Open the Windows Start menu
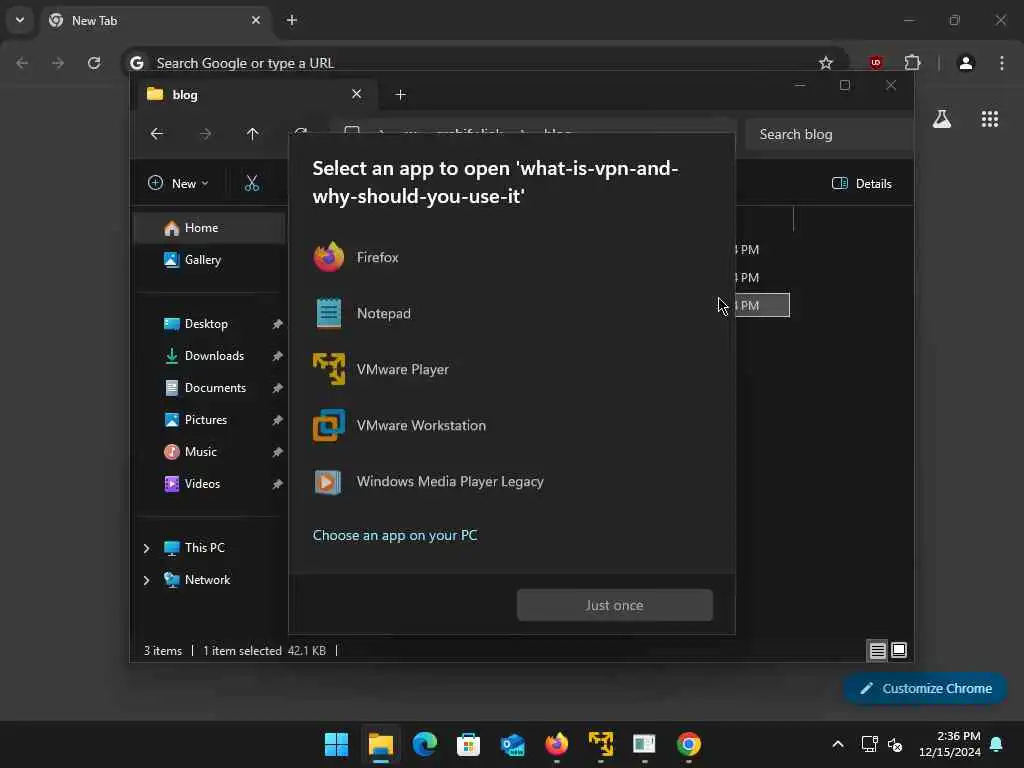This screenshot has height=768, width=1024. pyautogui.click(x=336, y=744)
